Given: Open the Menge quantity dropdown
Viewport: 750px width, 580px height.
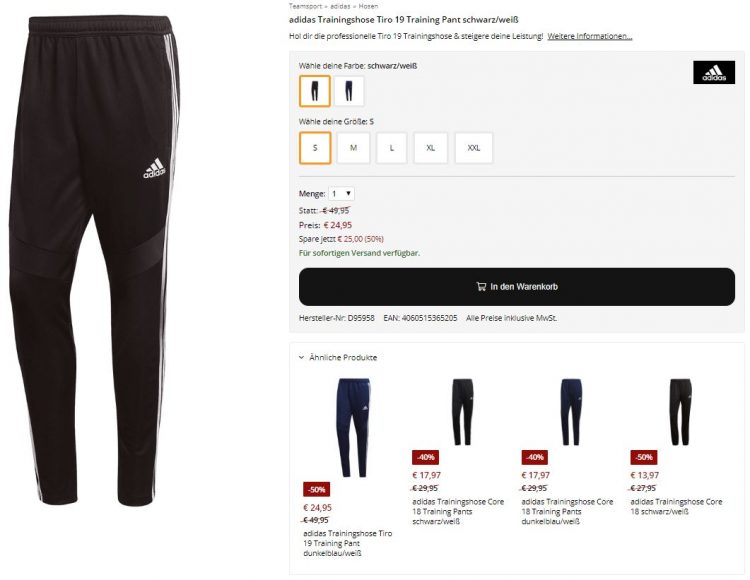Looking at the screenshot, I should (x=341, y=194).
